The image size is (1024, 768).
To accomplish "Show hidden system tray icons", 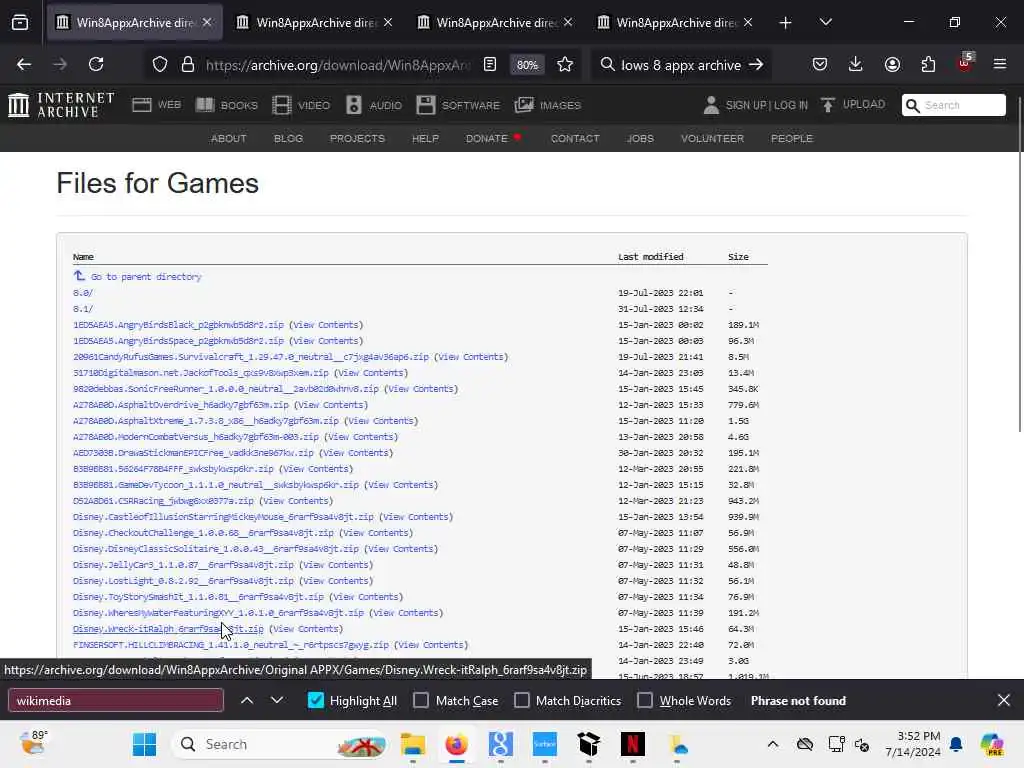I will click(773, 744).
